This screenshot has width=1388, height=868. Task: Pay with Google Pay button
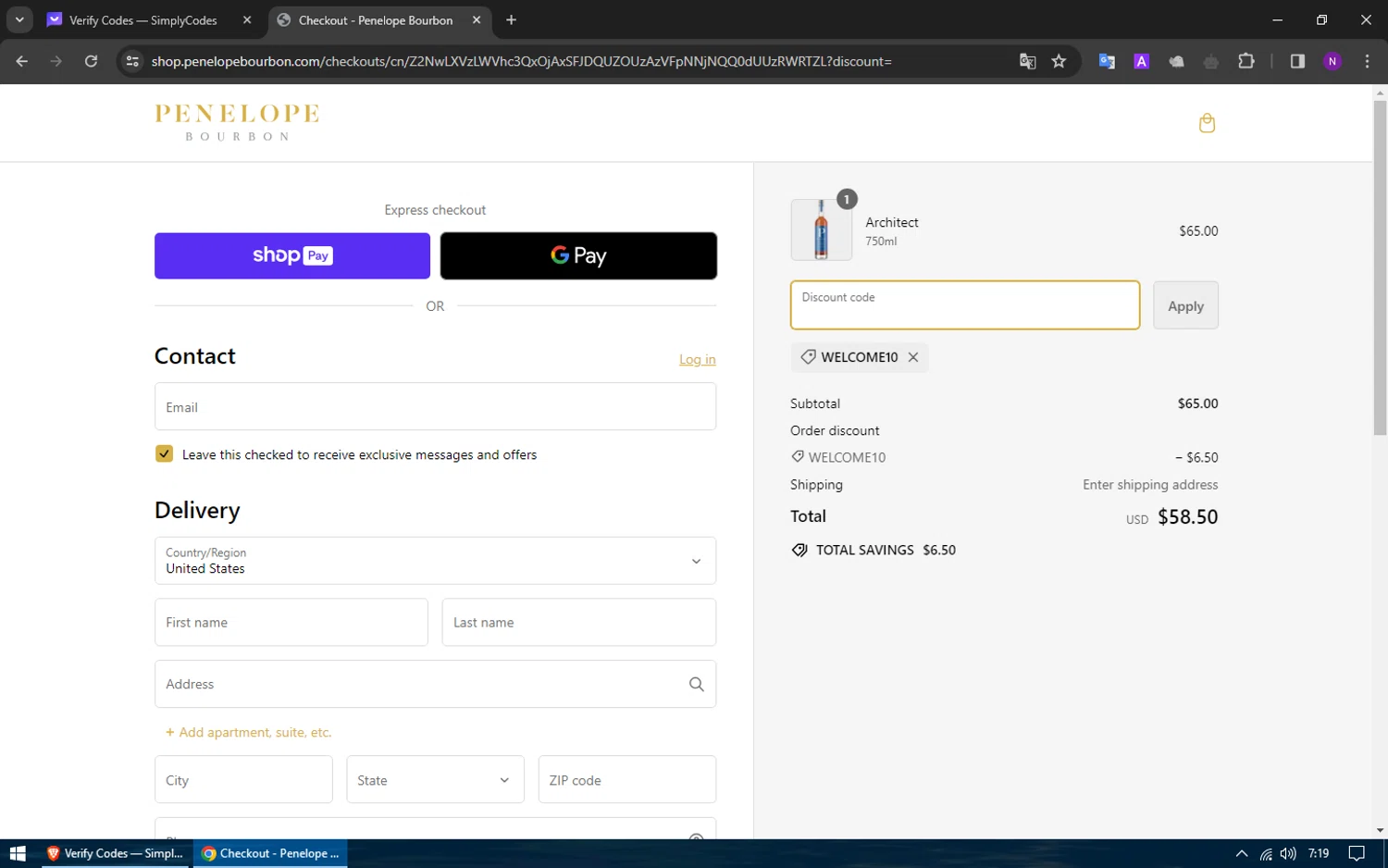578,255
